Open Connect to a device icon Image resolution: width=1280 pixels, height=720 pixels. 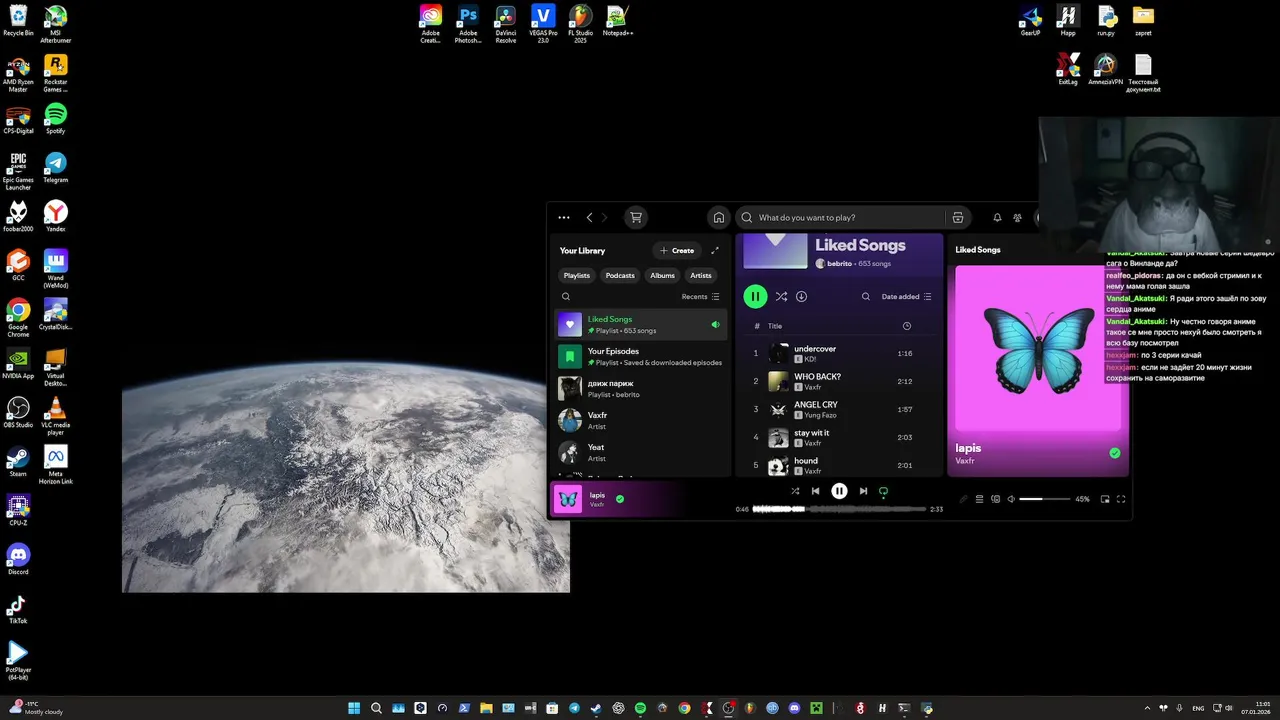(x=995, y=499)
